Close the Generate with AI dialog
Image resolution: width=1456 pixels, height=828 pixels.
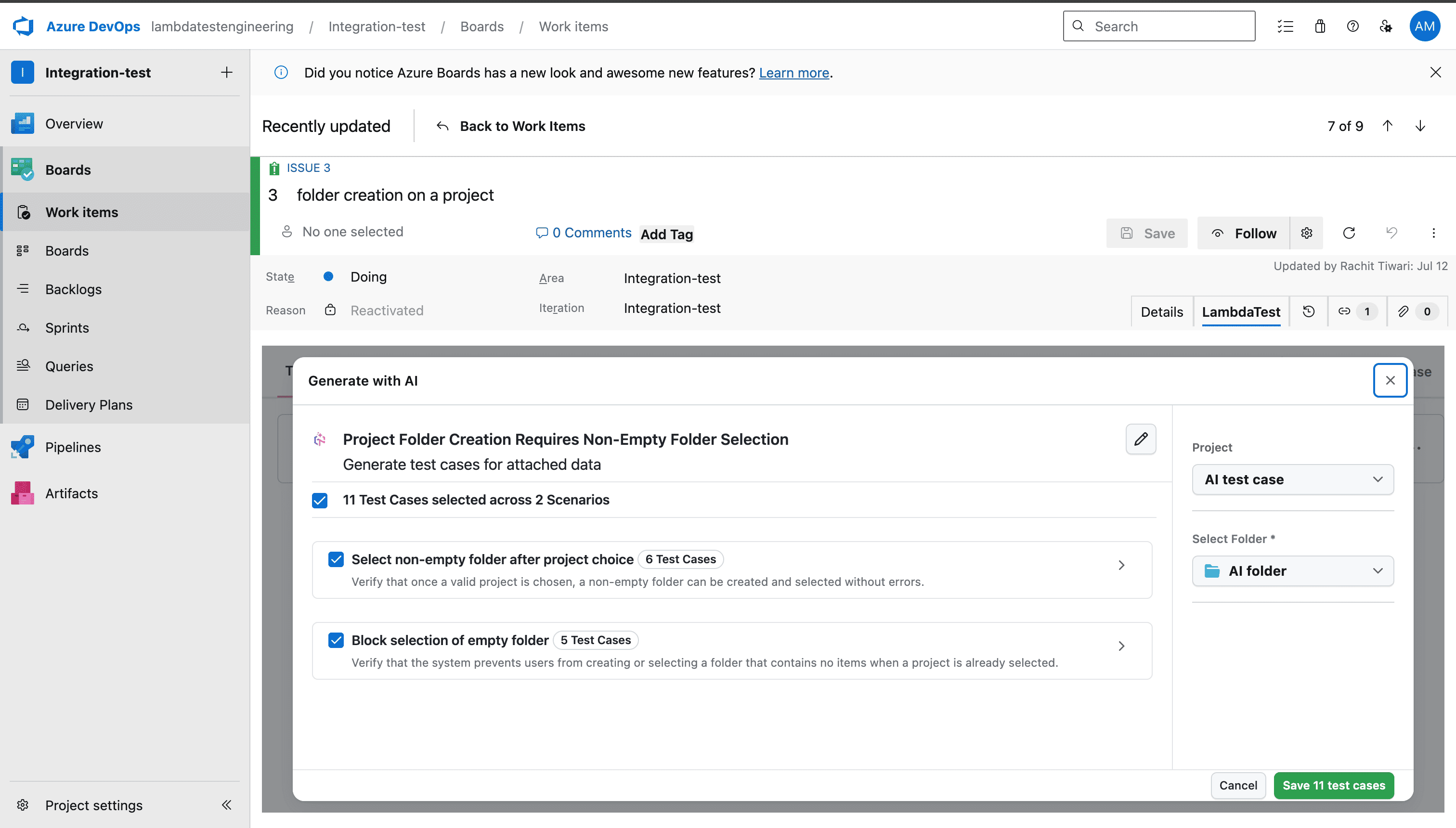(1390, 380)
